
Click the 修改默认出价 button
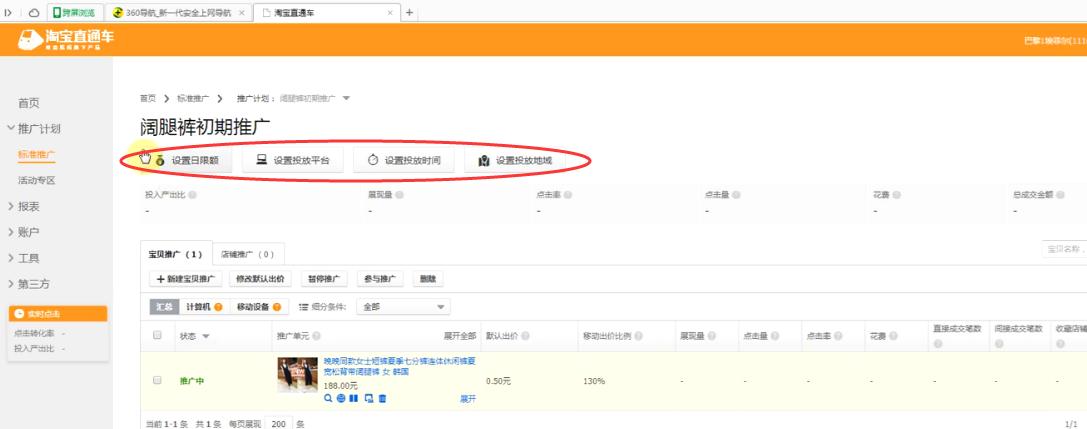(259, 279)
